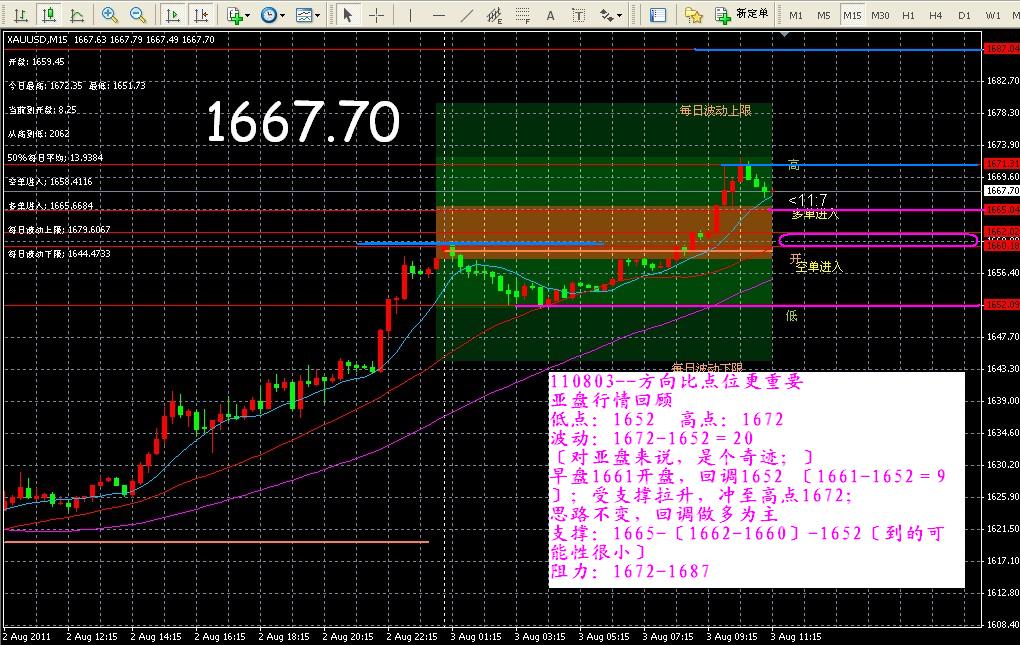Select candlestick chart mode
This screenshot has width=1020, height=645.
(x=48, y=15)
